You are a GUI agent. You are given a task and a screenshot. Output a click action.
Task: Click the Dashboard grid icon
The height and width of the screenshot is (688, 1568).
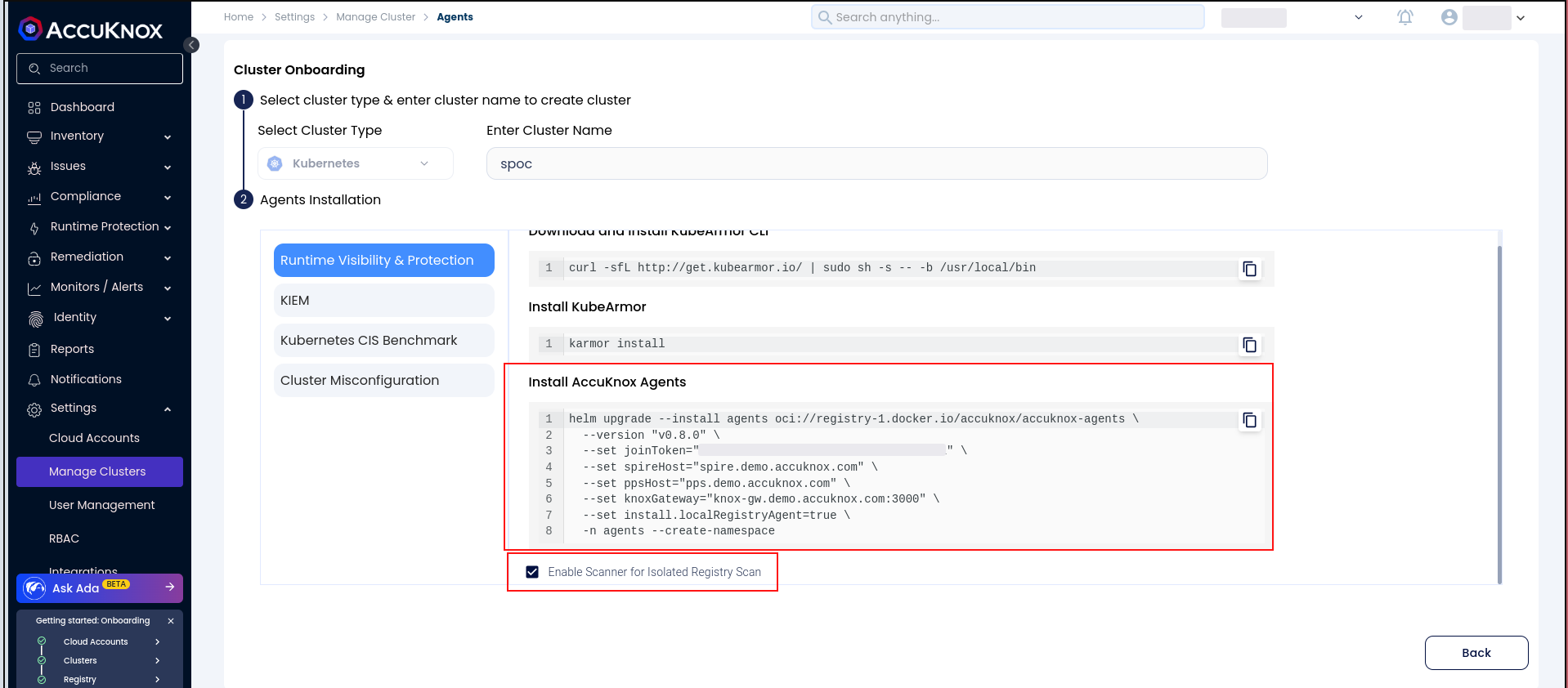[34, 108]
